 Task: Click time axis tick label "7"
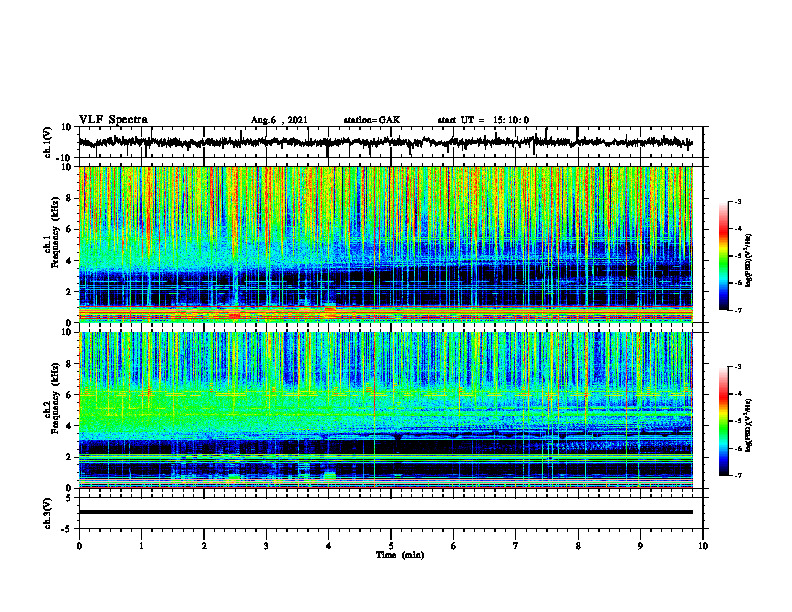(x=516, y=546)
